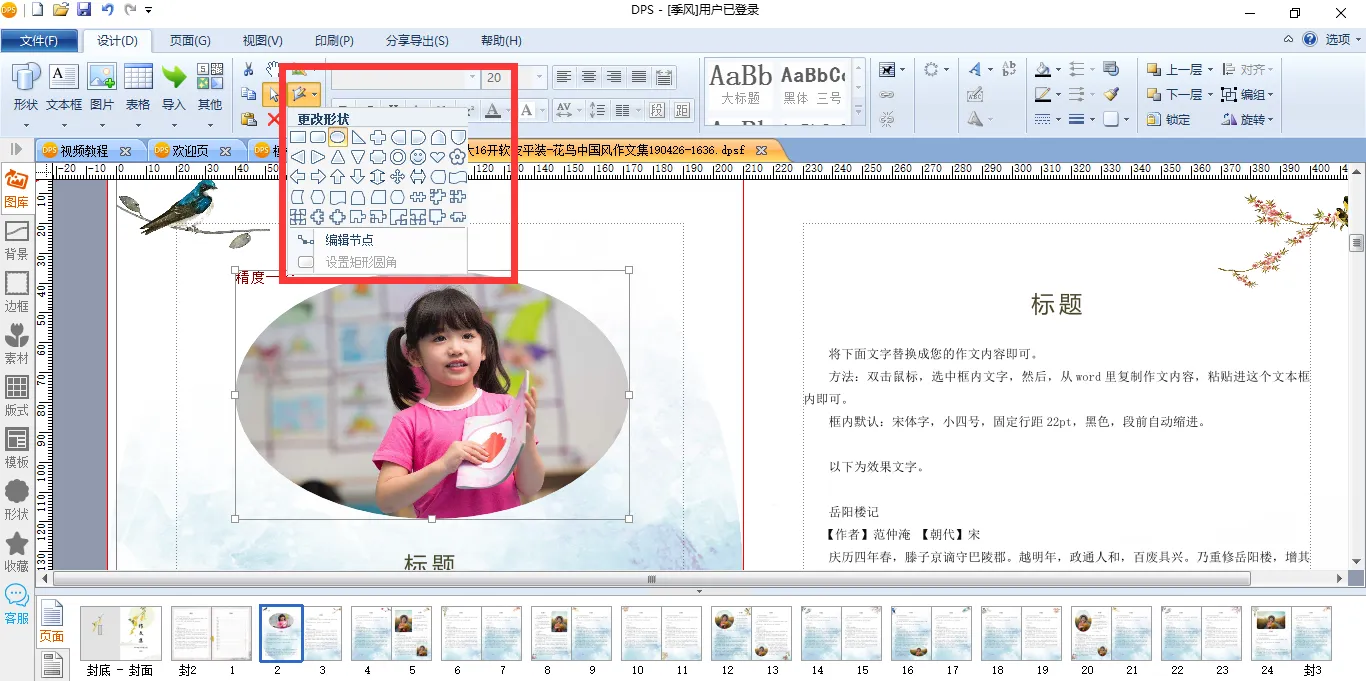Screen dimensions: 1366x681
Task: Select the heart shape in 更改形状 panel
Action: coord(438,157)
